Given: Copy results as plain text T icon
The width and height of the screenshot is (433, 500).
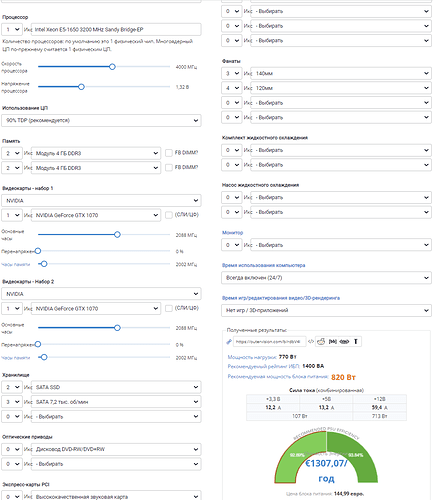Looking at the screenshot, I should click(x=356, y=342).
